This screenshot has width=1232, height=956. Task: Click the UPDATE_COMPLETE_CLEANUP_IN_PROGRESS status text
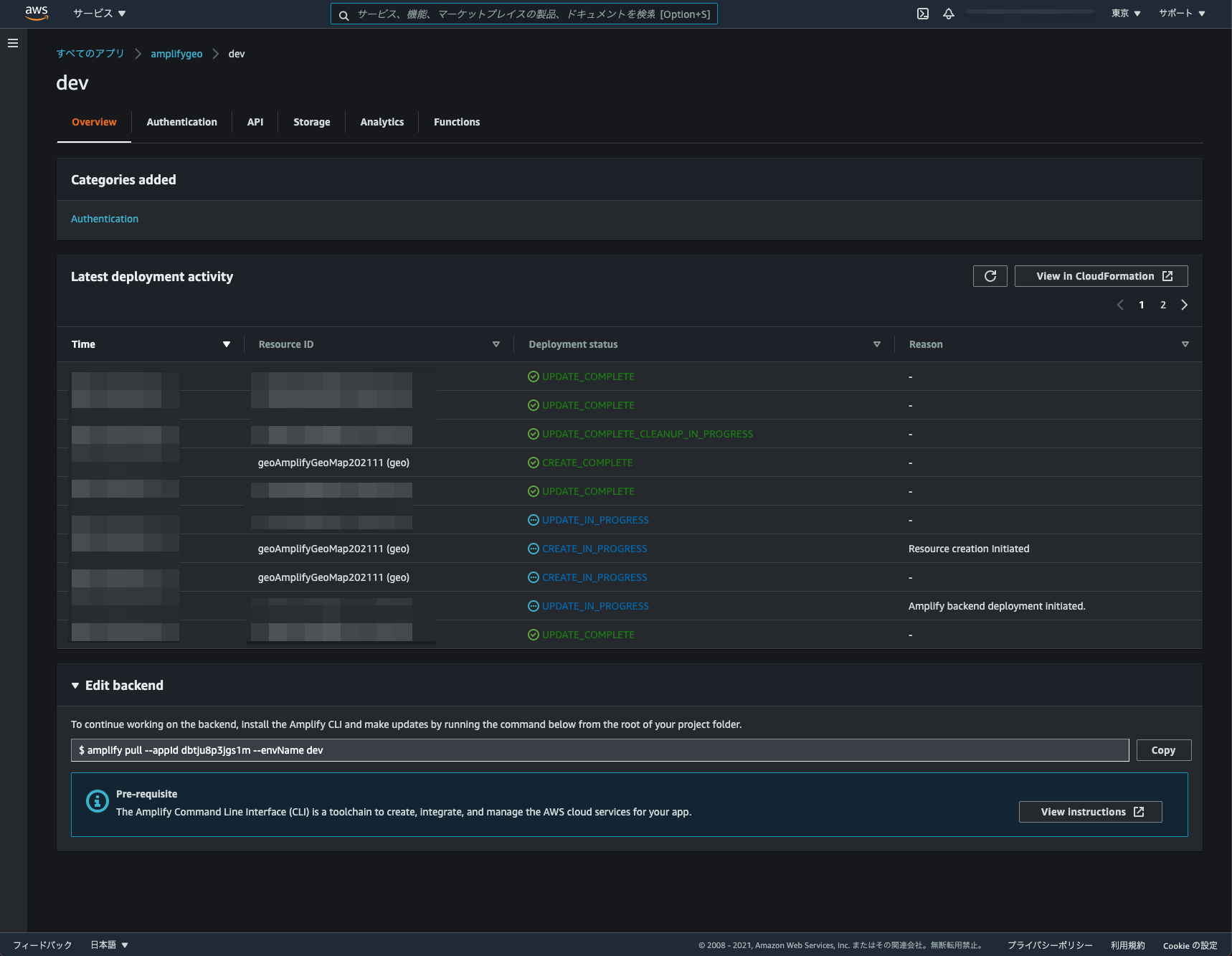648,434
